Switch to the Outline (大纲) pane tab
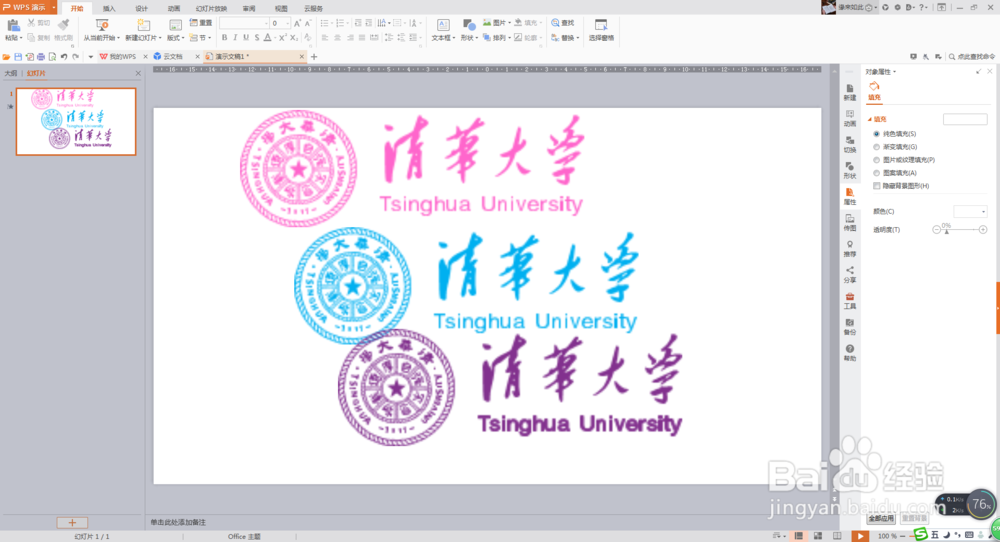The height and width of the screenshot is (542, 1000). [x=11, y=73]
